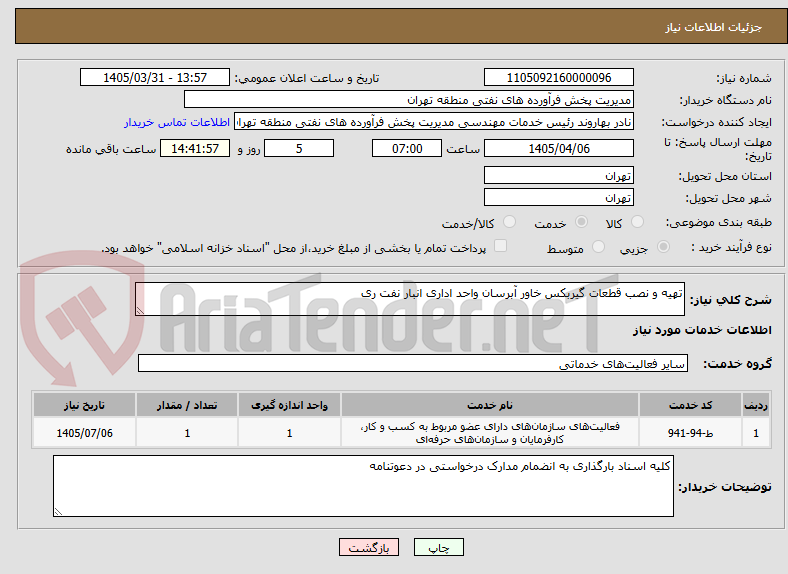This screenshot has height=574, width=788.
Task: Click the announcement date field 1405/03/31 - 13:57
Action: coord(155,77)
